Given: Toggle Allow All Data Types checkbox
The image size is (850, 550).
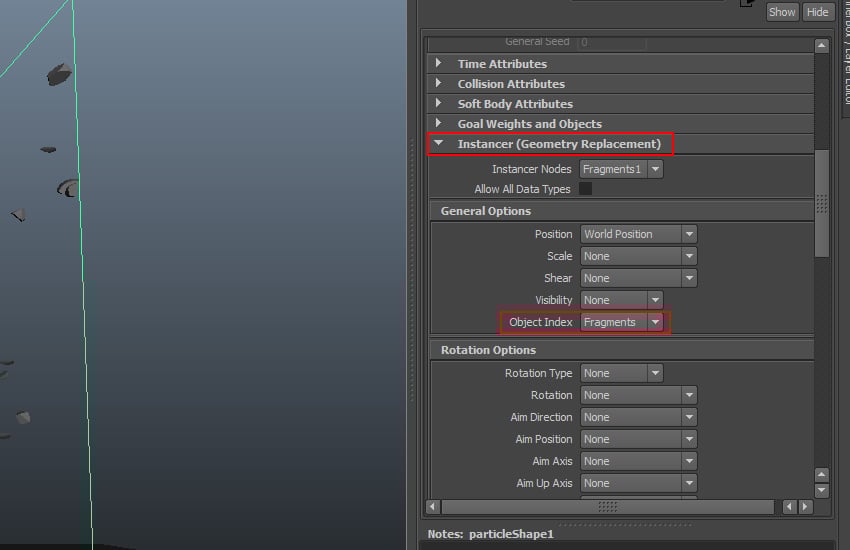Looking at the screenshot, I should coord(585,189).
